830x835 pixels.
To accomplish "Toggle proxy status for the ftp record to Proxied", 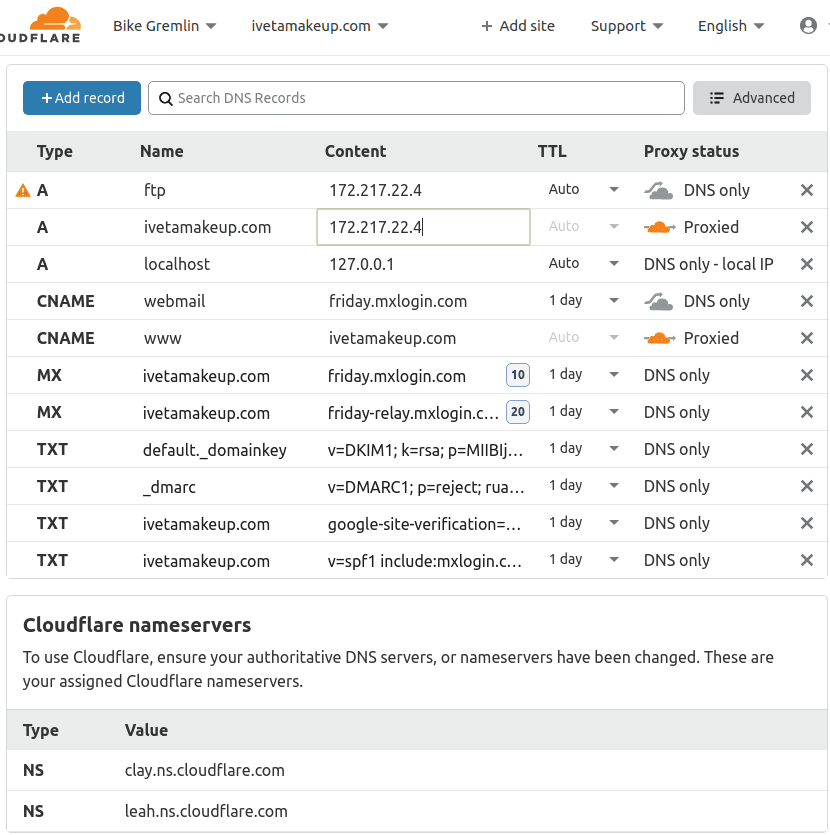I will pyautogui.click(x=659, y=189).
